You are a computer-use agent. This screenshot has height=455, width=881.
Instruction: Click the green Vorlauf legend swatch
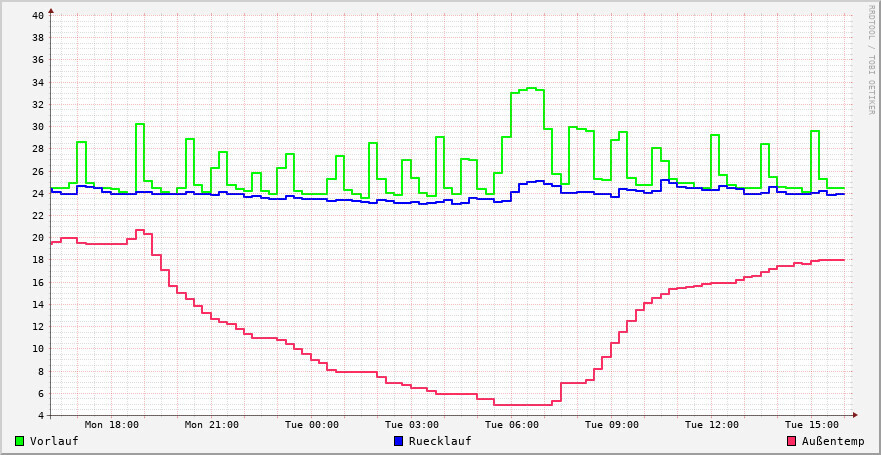pyautogui.click(x=19, y=441)
